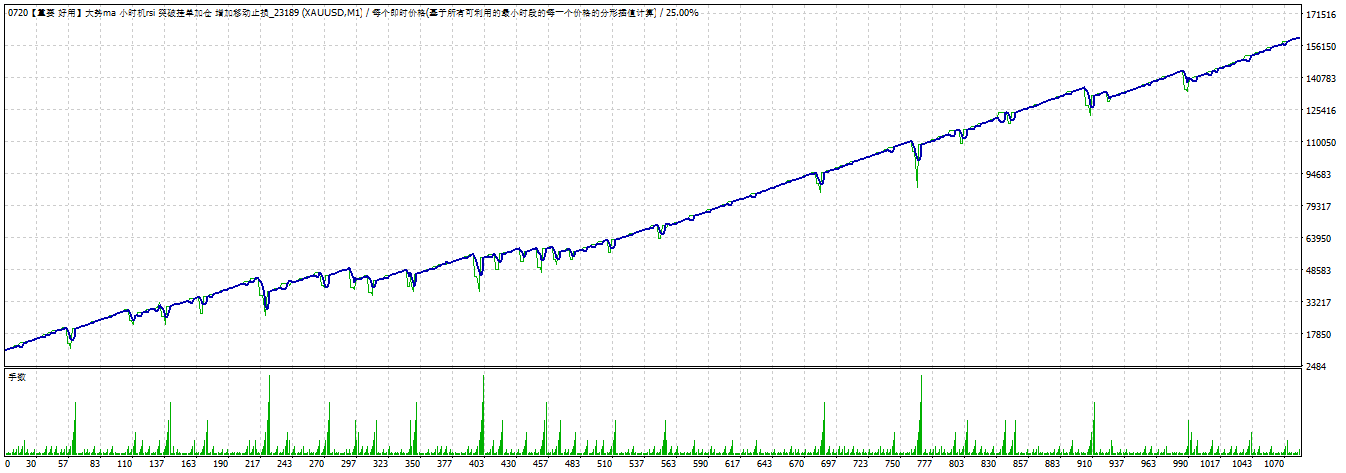Click trade number 83 on the bottom axis

[95, 464]
